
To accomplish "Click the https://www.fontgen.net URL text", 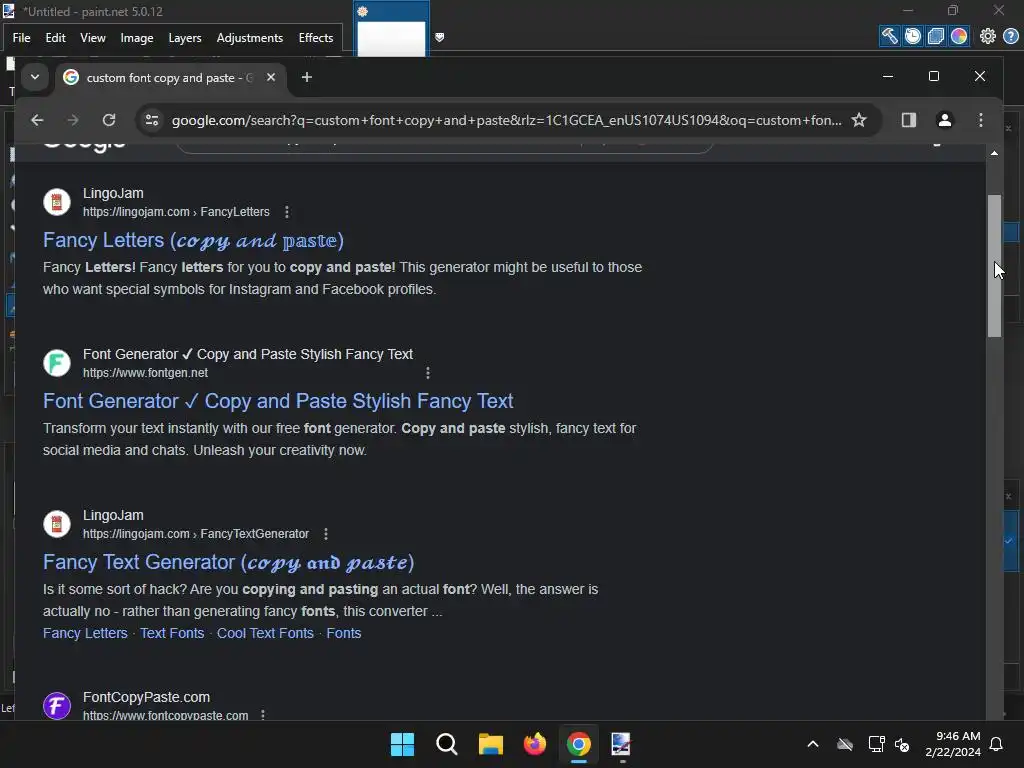I will [145, 373].
